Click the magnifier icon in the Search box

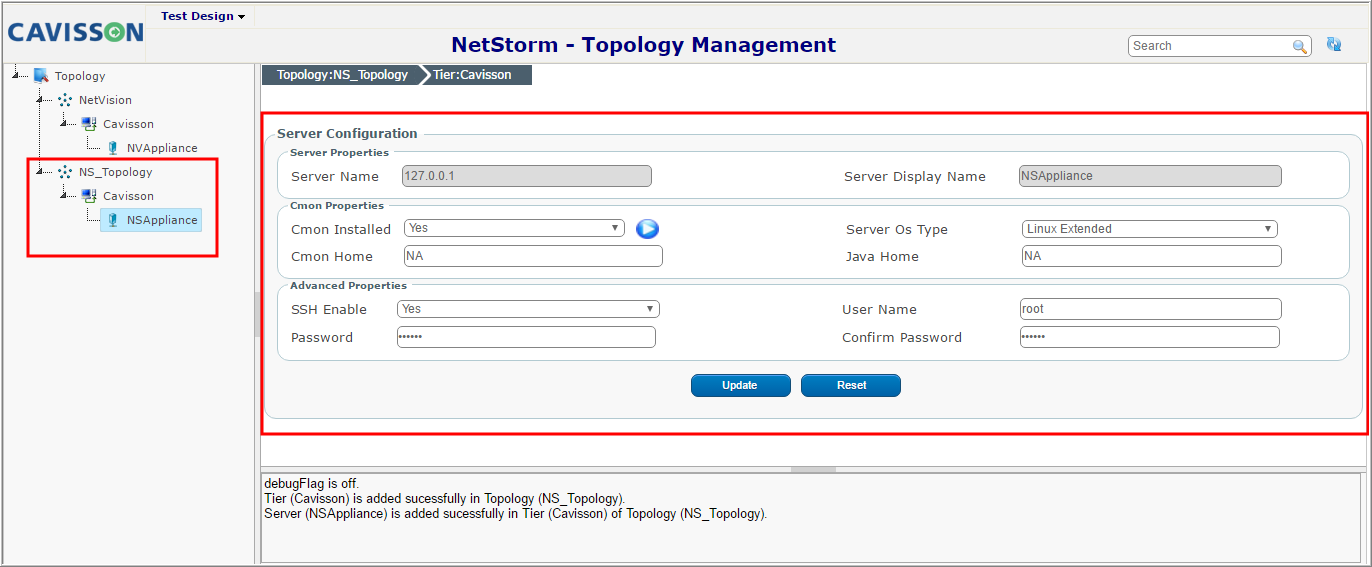(x=1300, y=46)
